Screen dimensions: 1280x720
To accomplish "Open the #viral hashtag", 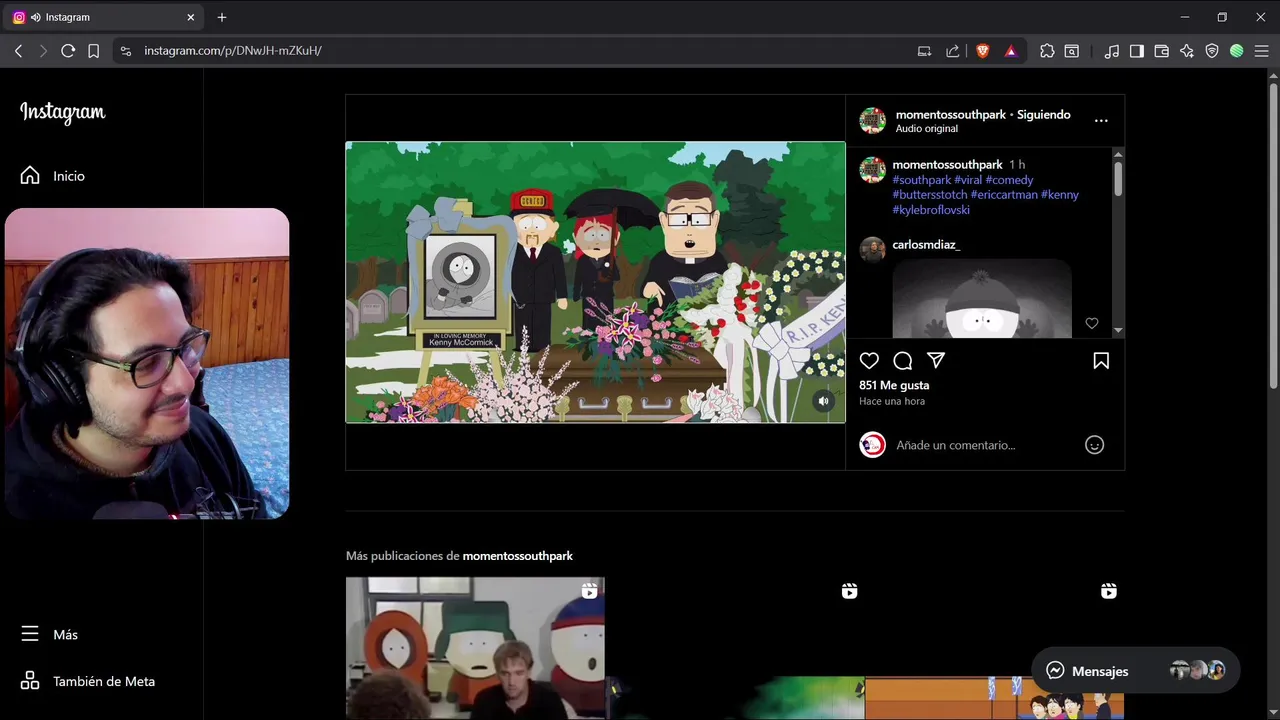I will point(968,180).
